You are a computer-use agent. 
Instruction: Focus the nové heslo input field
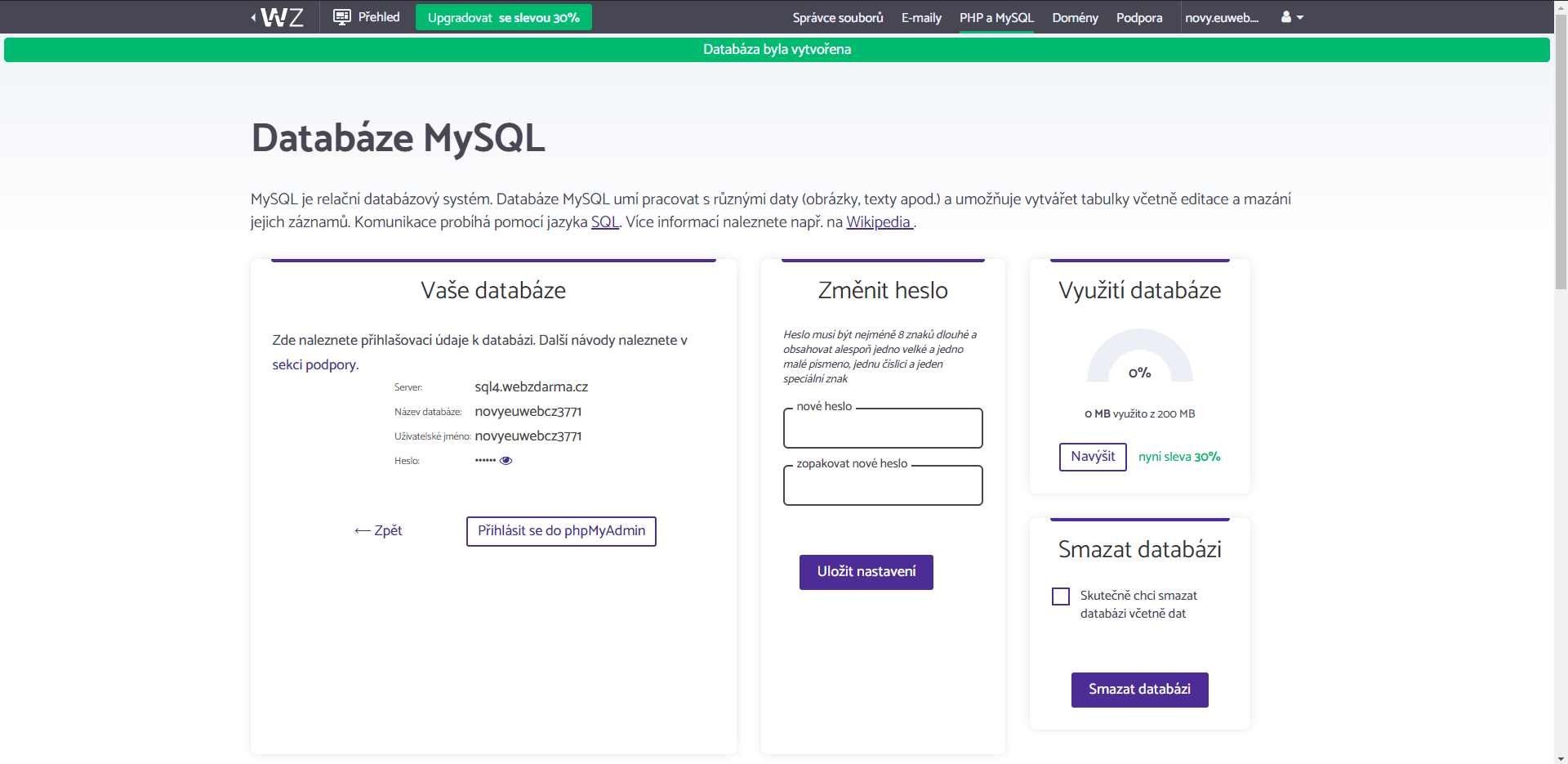tap(883, 428)
